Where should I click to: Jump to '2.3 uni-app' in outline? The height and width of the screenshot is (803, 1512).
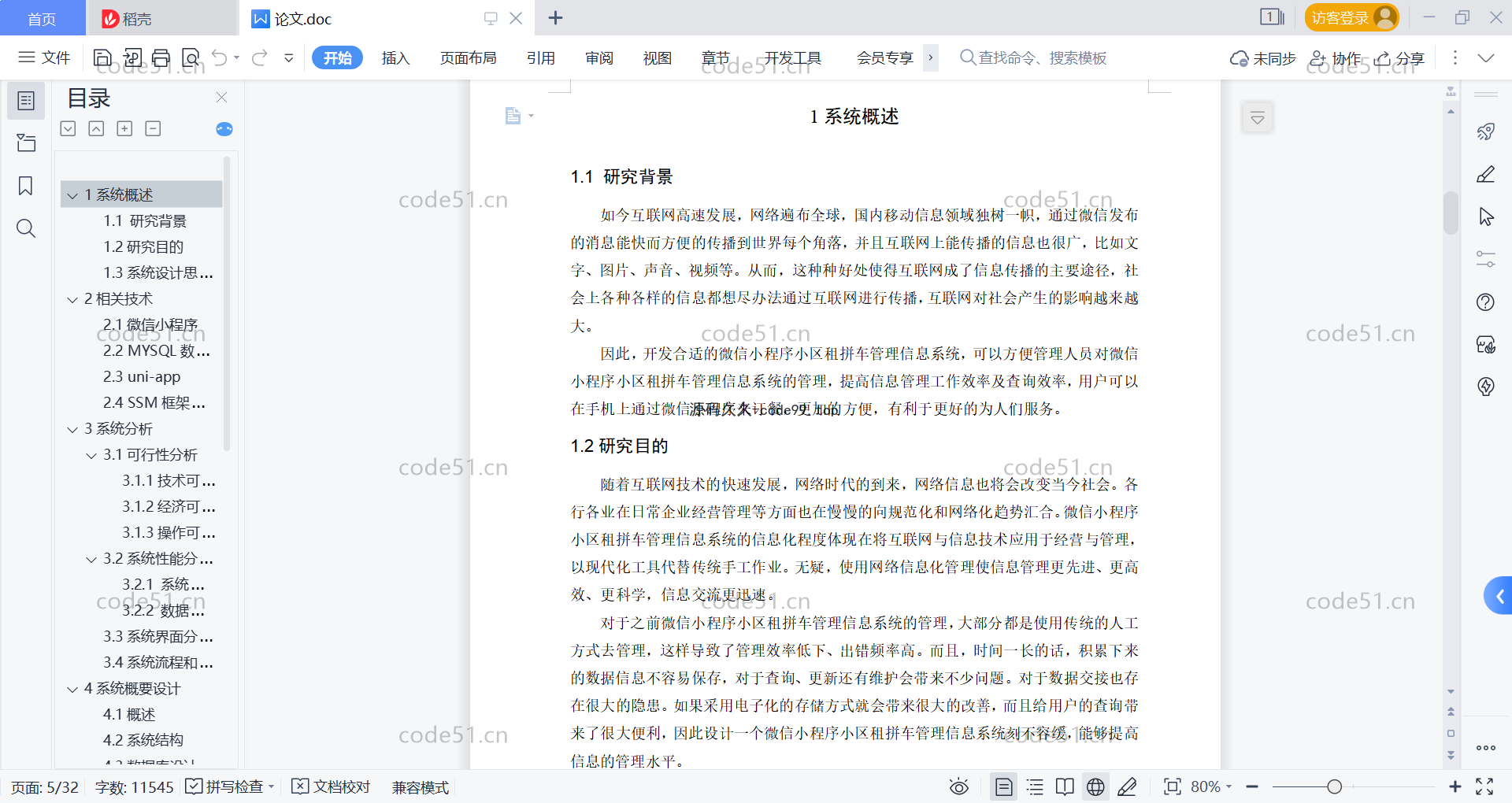142,377
